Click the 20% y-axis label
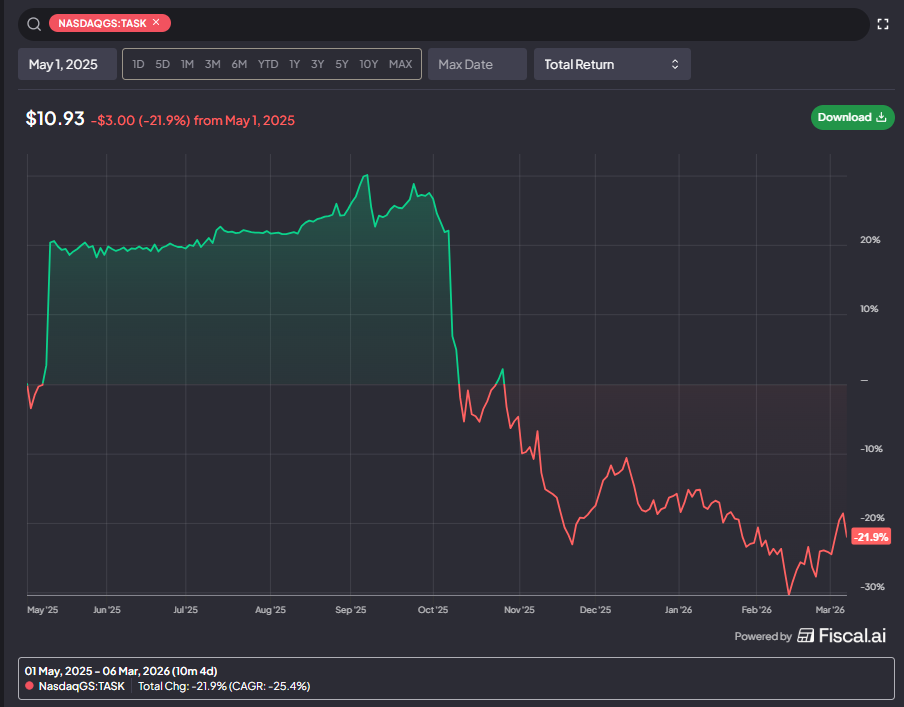This screenshot has height=707, width=904. coord(870,240)
